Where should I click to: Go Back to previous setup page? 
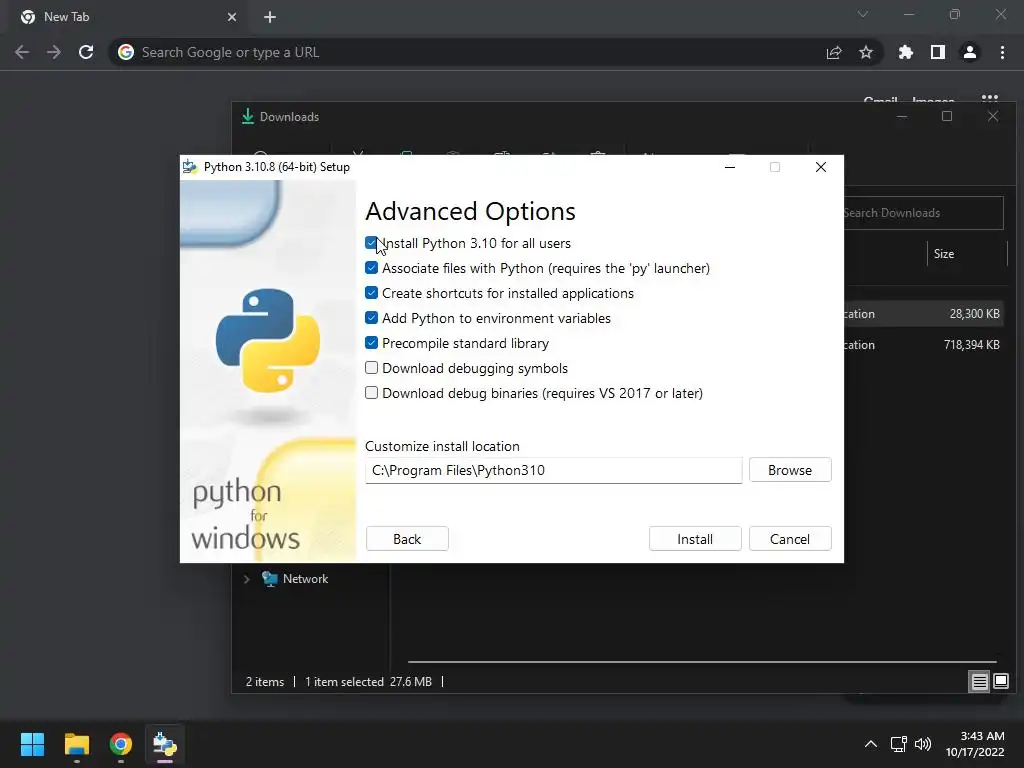[x=407, y=539]
